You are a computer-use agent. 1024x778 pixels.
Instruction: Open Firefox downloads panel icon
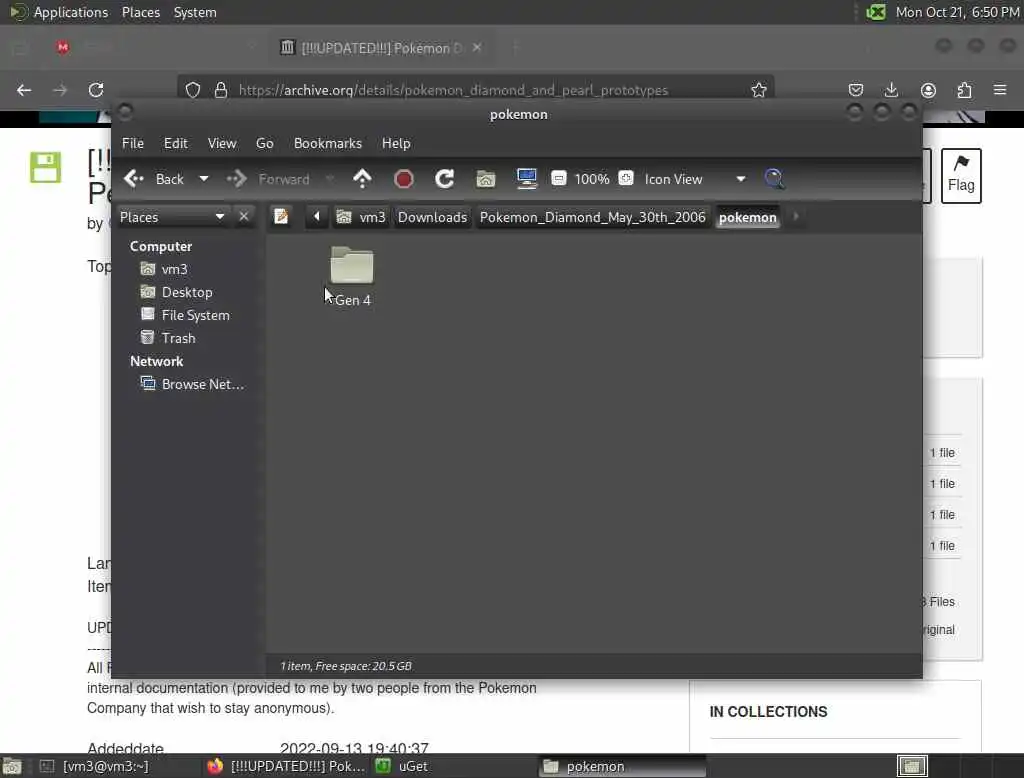(x=891, y=89)
